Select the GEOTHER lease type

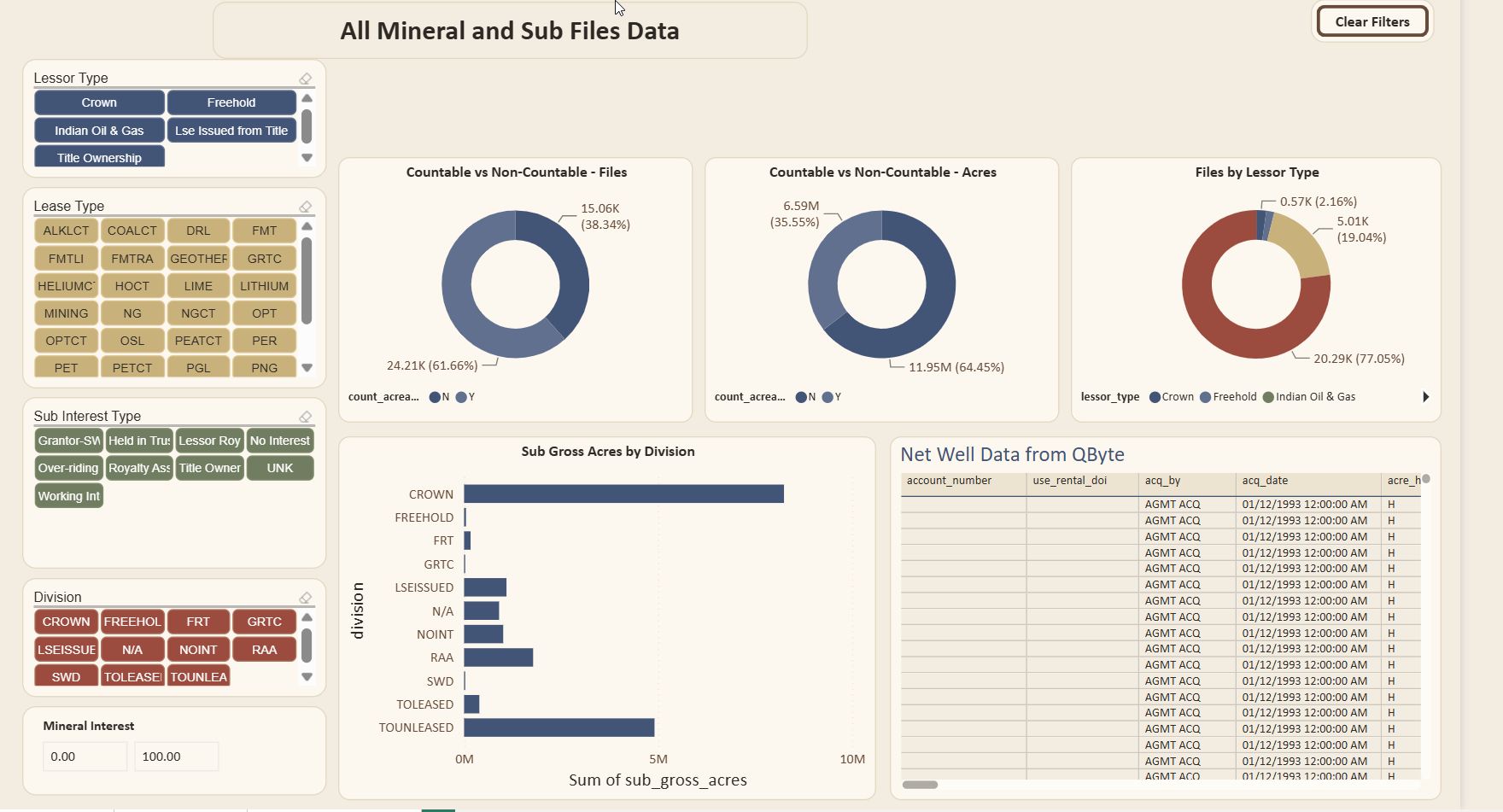(x=198, y=259)
